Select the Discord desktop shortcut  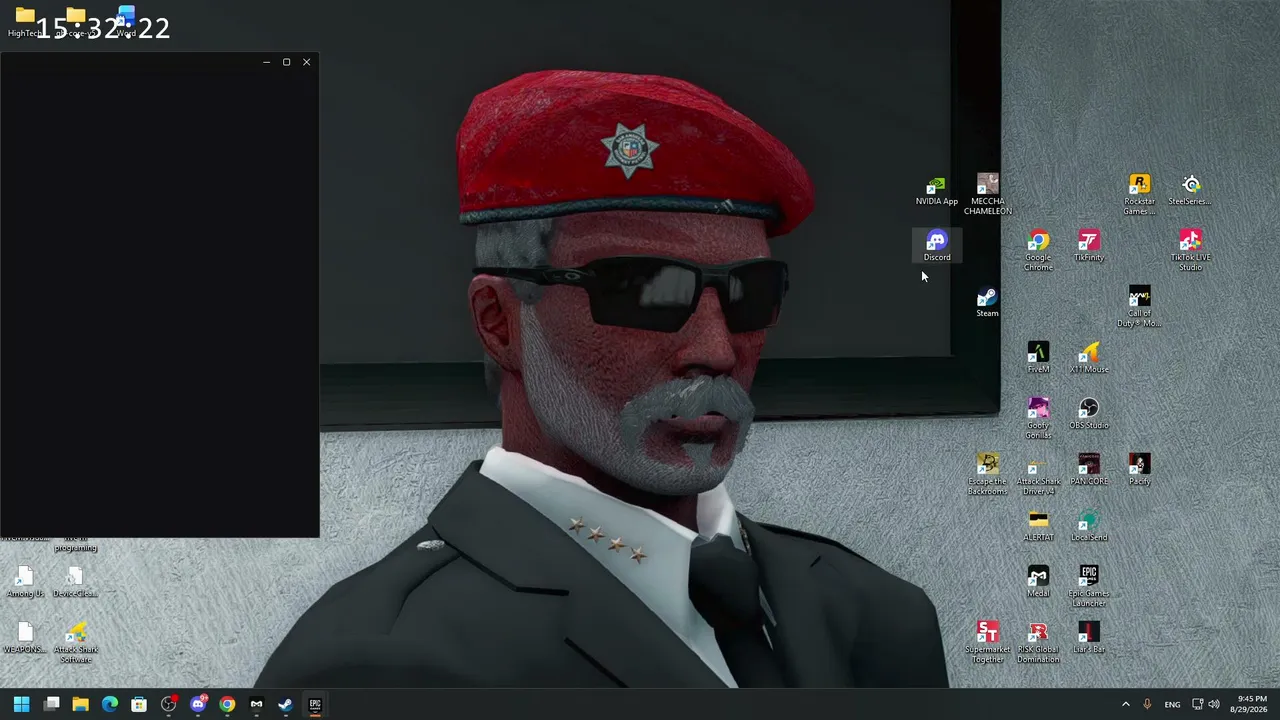(x=936, y=246)
